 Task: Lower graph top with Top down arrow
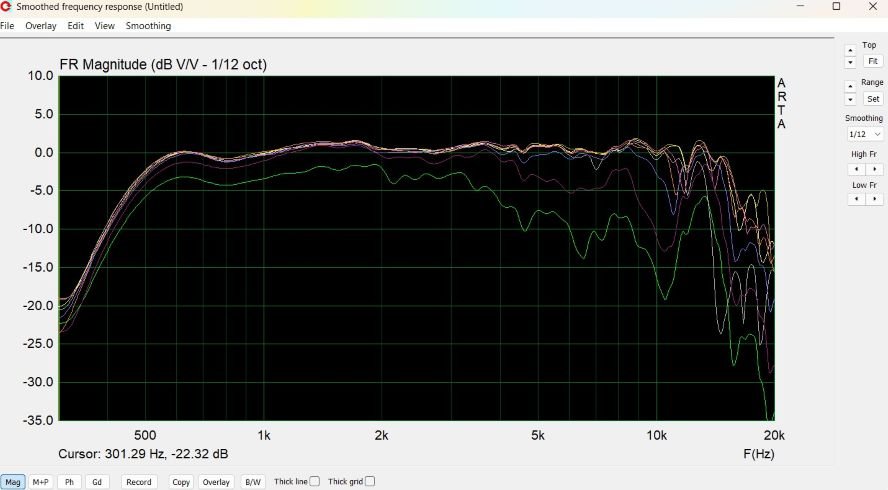tap(850, 62)
